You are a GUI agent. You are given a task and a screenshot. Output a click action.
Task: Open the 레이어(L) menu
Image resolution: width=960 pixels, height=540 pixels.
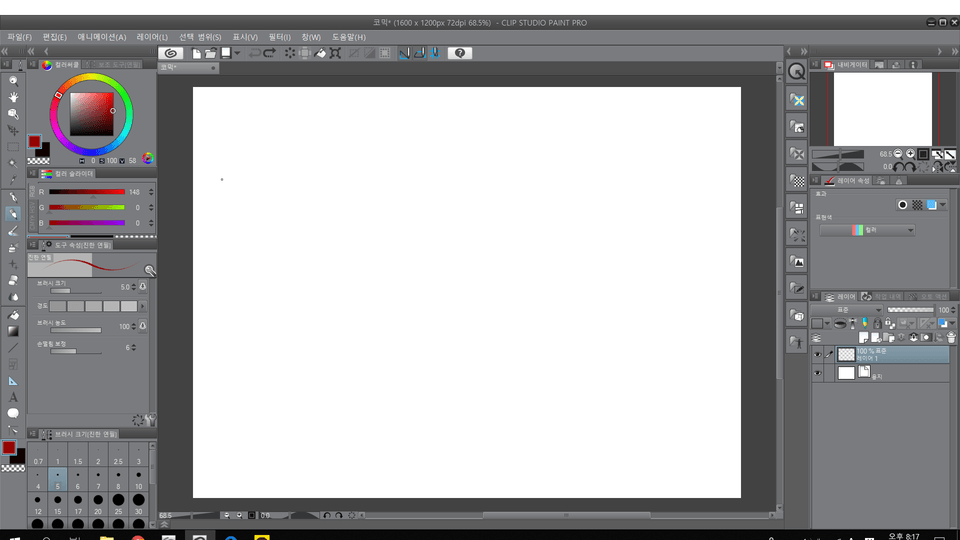click(153, 37)
